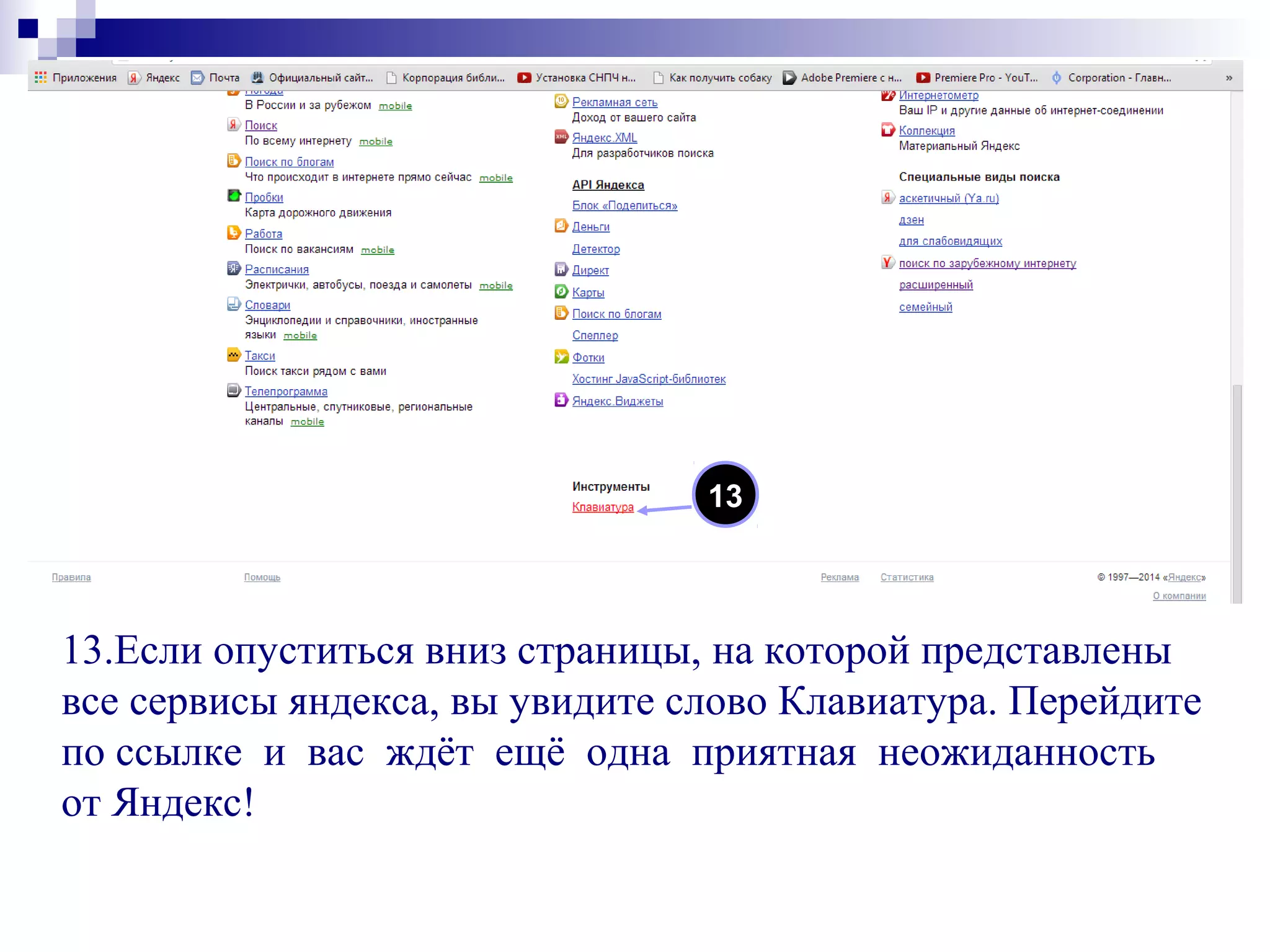Open the Статистика footer link
Image resolution: width=1270 pixels, height=952 pixels.
pyautogui.click(x=907, y=577)
